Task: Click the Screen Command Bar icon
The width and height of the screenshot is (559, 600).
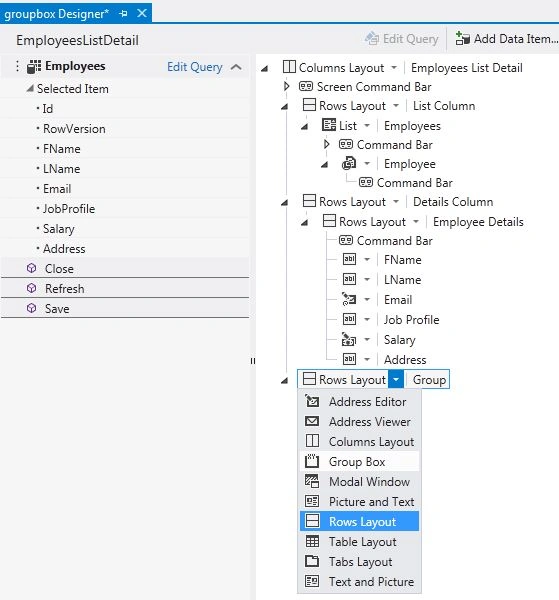Action: pyautogui.click(x=306, y=86)
